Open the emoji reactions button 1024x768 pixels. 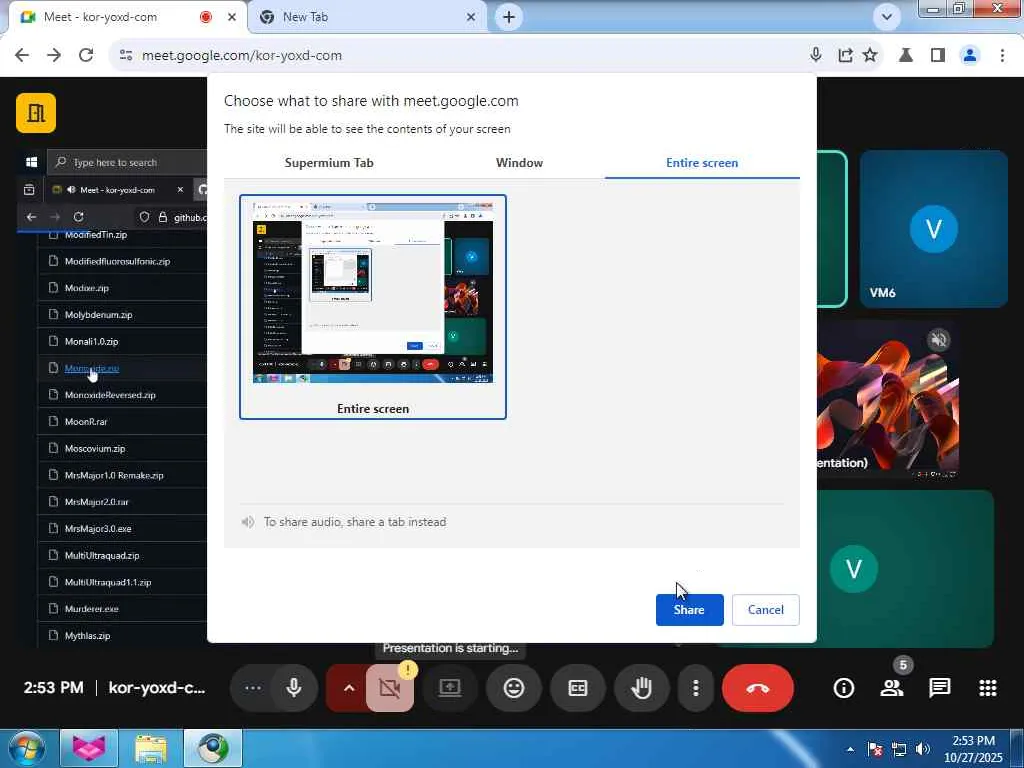click(x=514, y=688)
